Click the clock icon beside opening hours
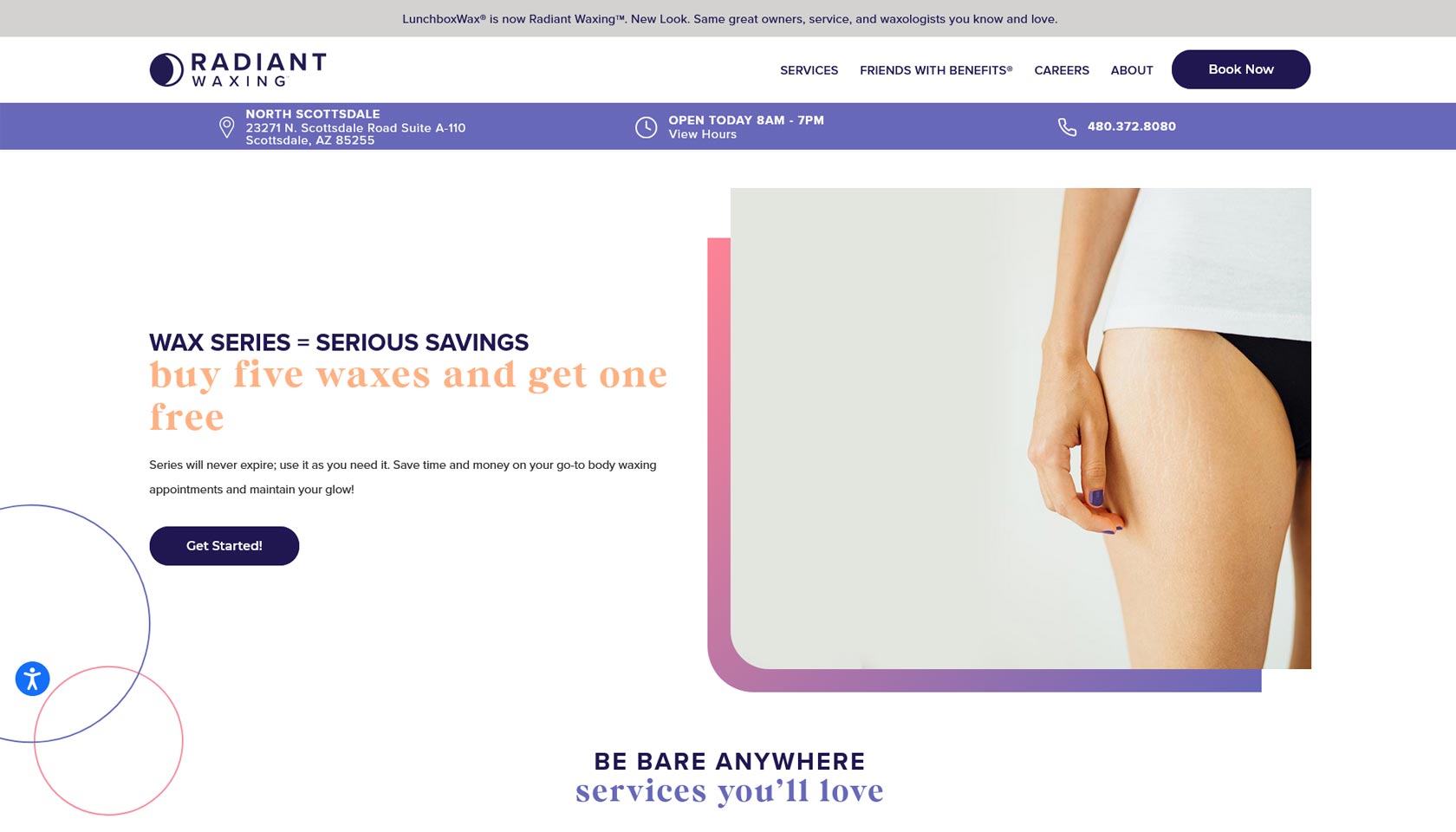 [647, 127]
